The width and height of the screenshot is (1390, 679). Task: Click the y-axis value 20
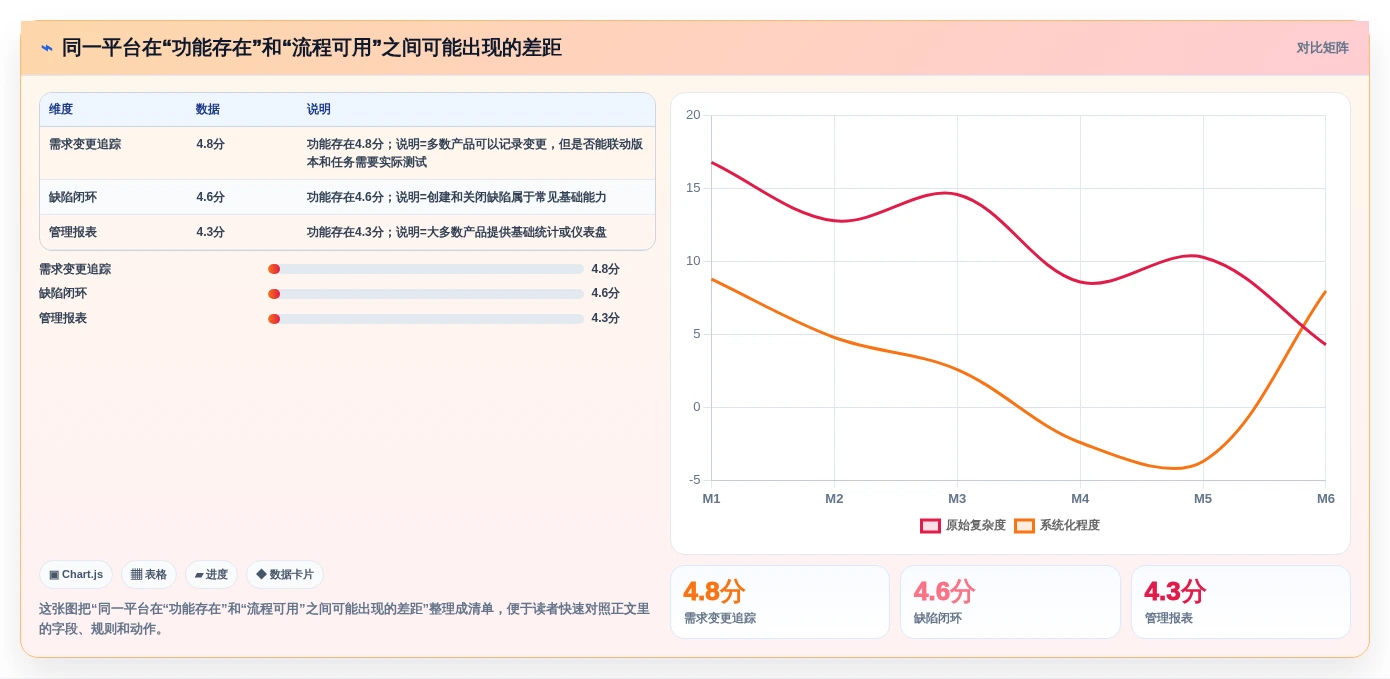pyautogui.click(x=693, y=115)
